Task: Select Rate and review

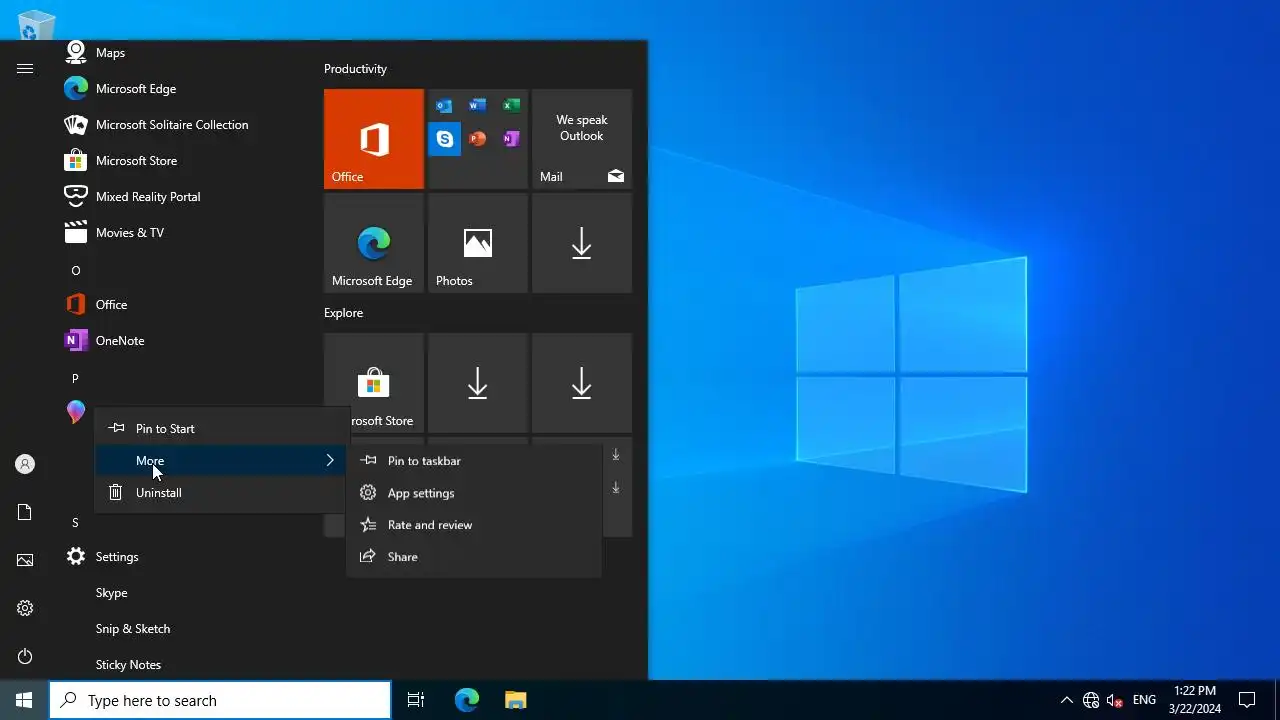Action: click(474, 525)
